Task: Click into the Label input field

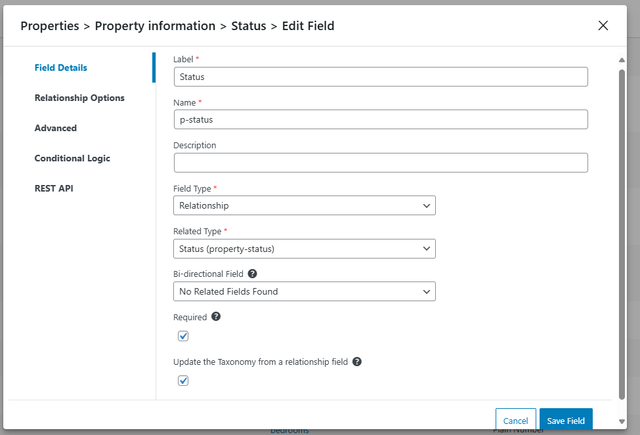Action: click(381, 77)
